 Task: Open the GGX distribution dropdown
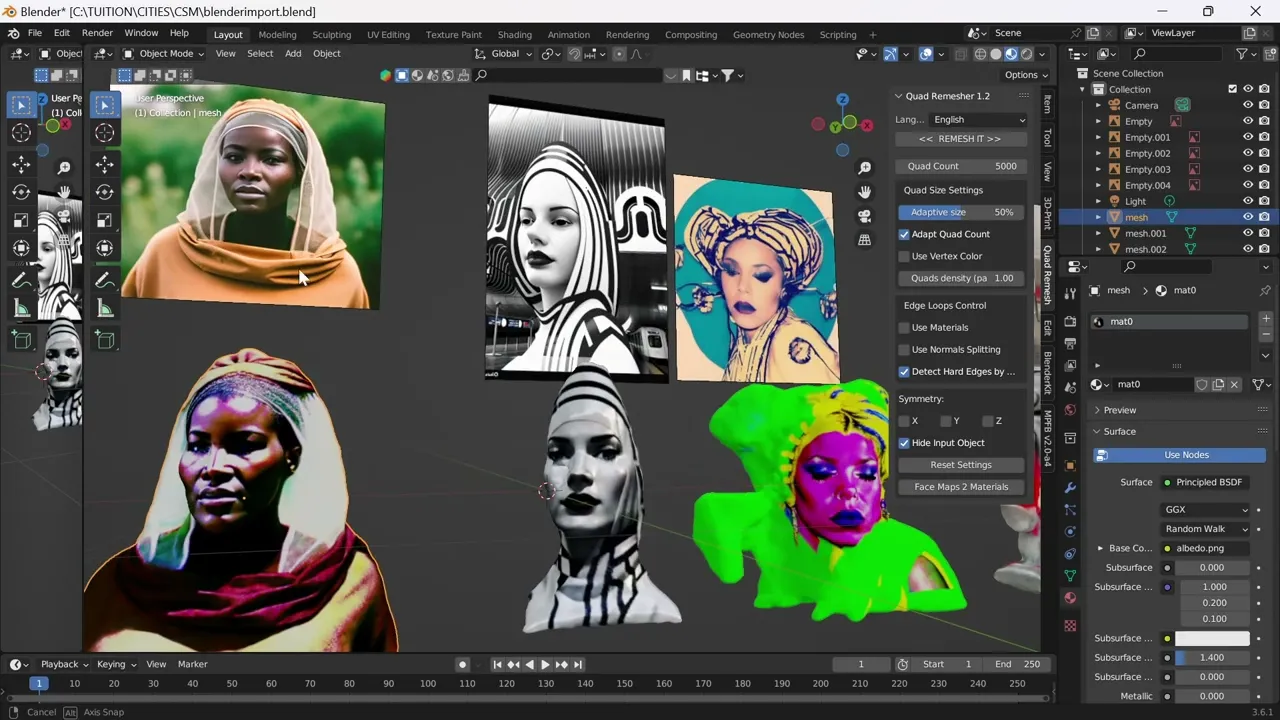pos(1206,509)
